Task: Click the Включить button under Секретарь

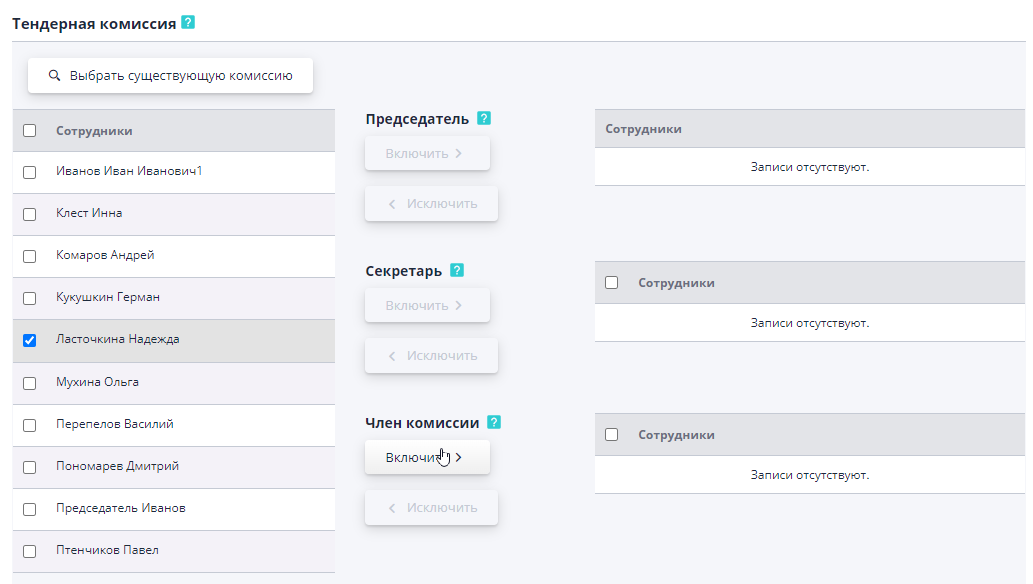Action: click(427, 304)
